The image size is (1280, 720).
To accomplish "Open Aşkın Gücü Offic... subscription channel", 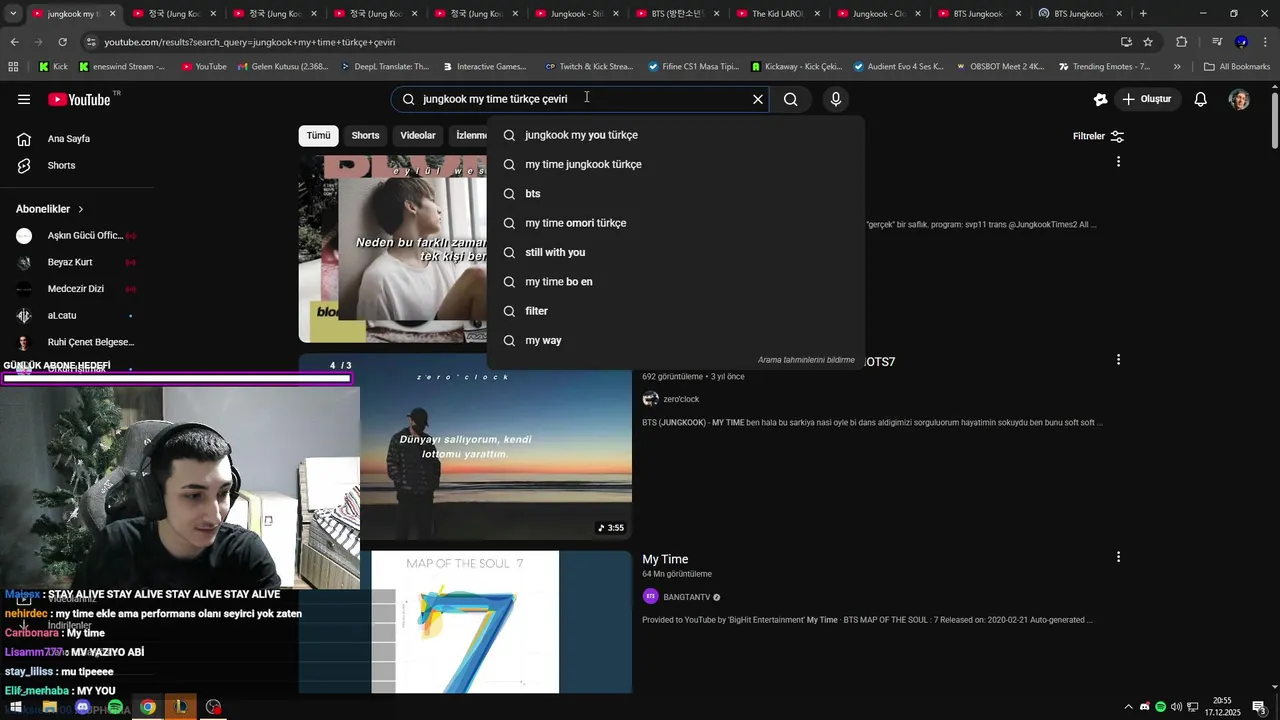I will click(x=76, y=236).
